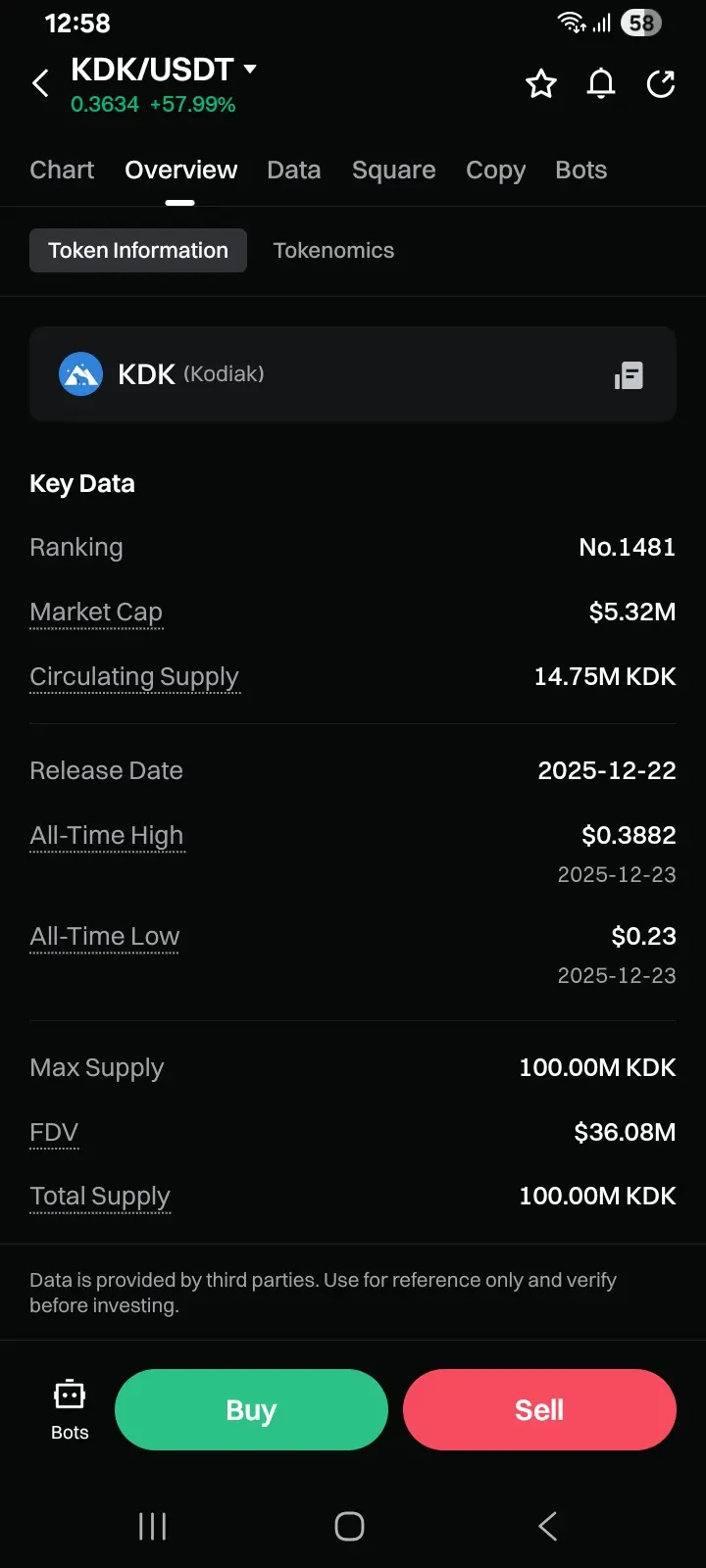Open the Copy tab
Viewport: 706px width, 1568px height.
496,170
